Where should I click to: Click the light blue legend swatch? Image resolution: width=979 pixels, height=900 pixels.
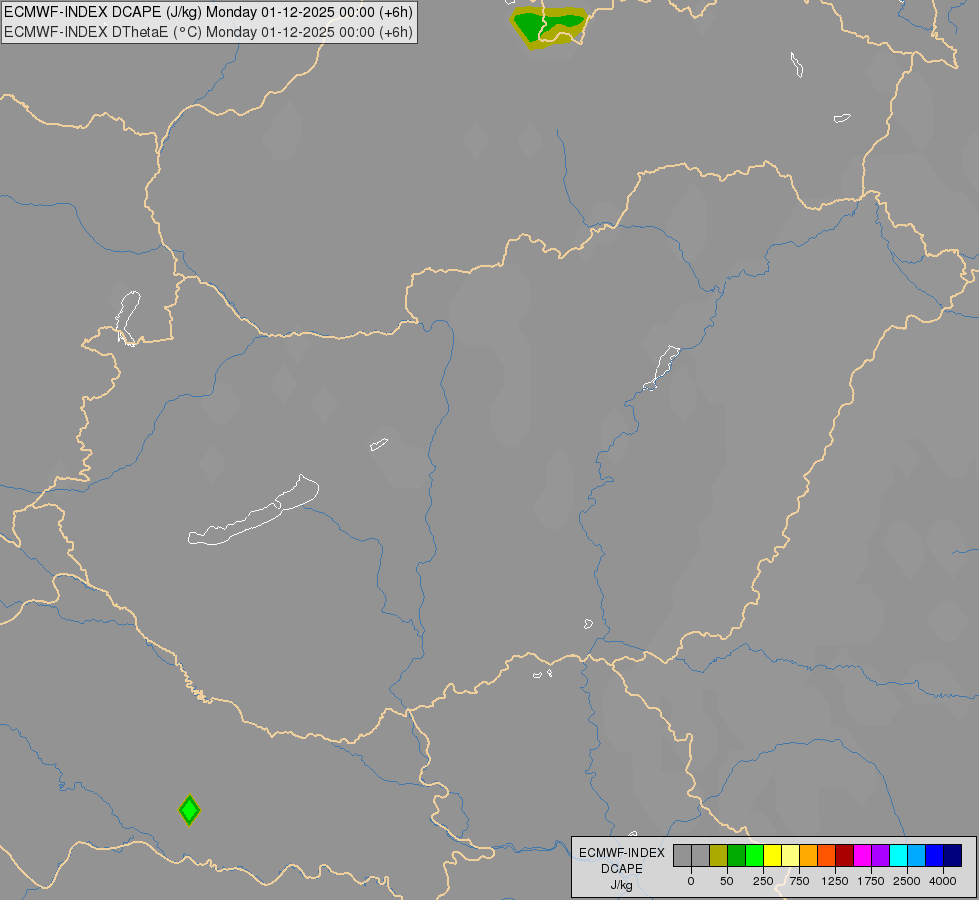tap(917, 855)
